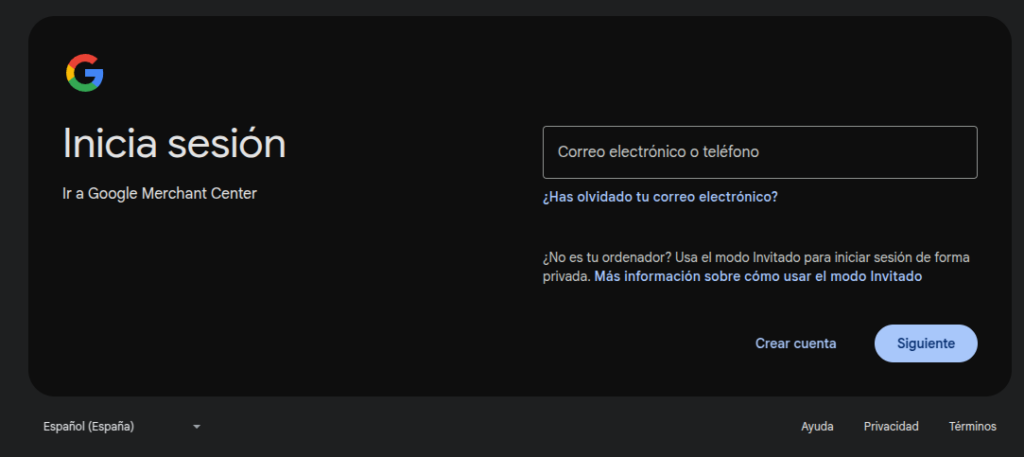Open the Términos footer link
This screenshot has height=457, width=1024.
[x=972, y=427]
